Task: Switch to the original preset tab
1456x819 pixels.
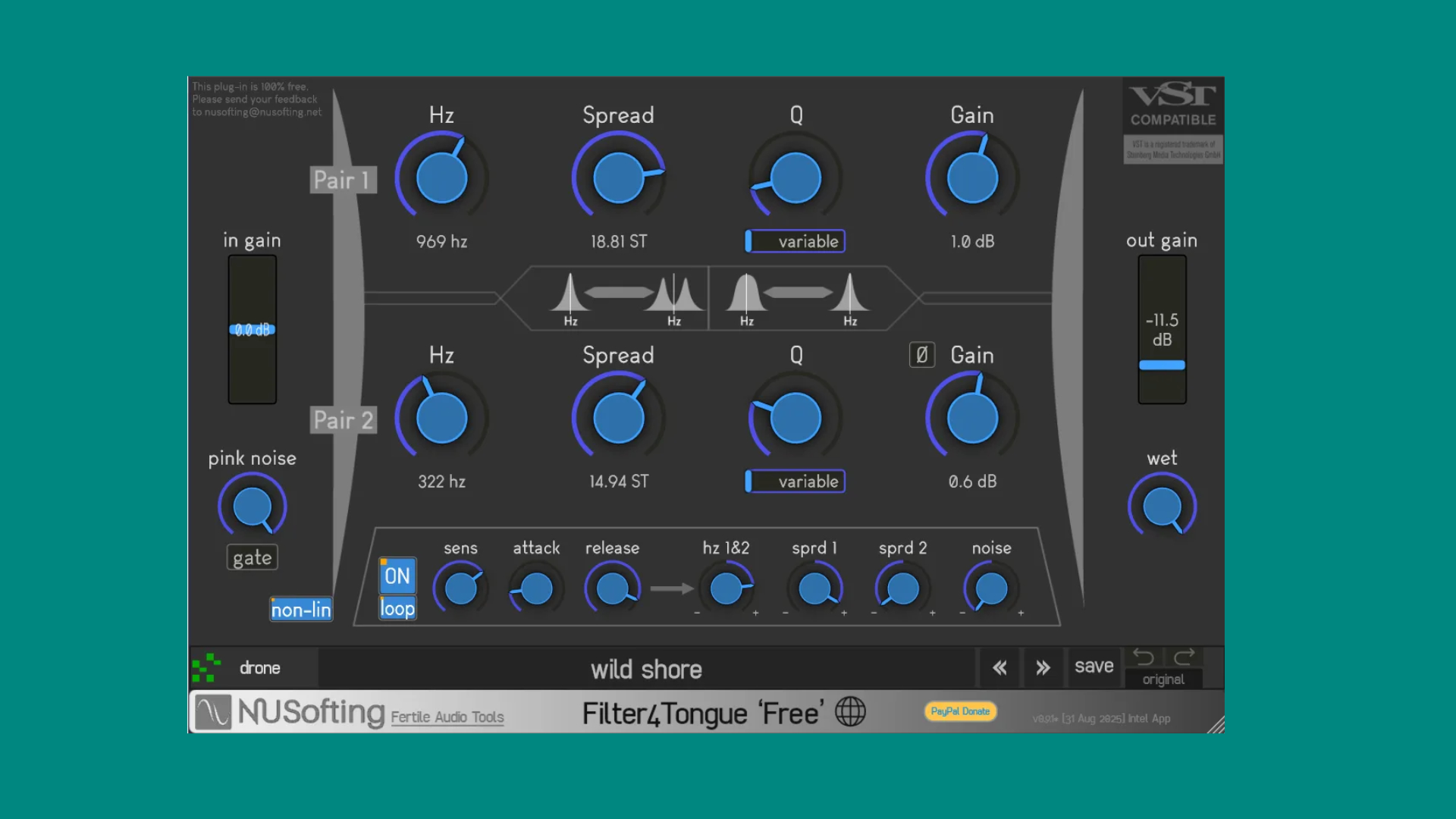Action: point(1163,679)
